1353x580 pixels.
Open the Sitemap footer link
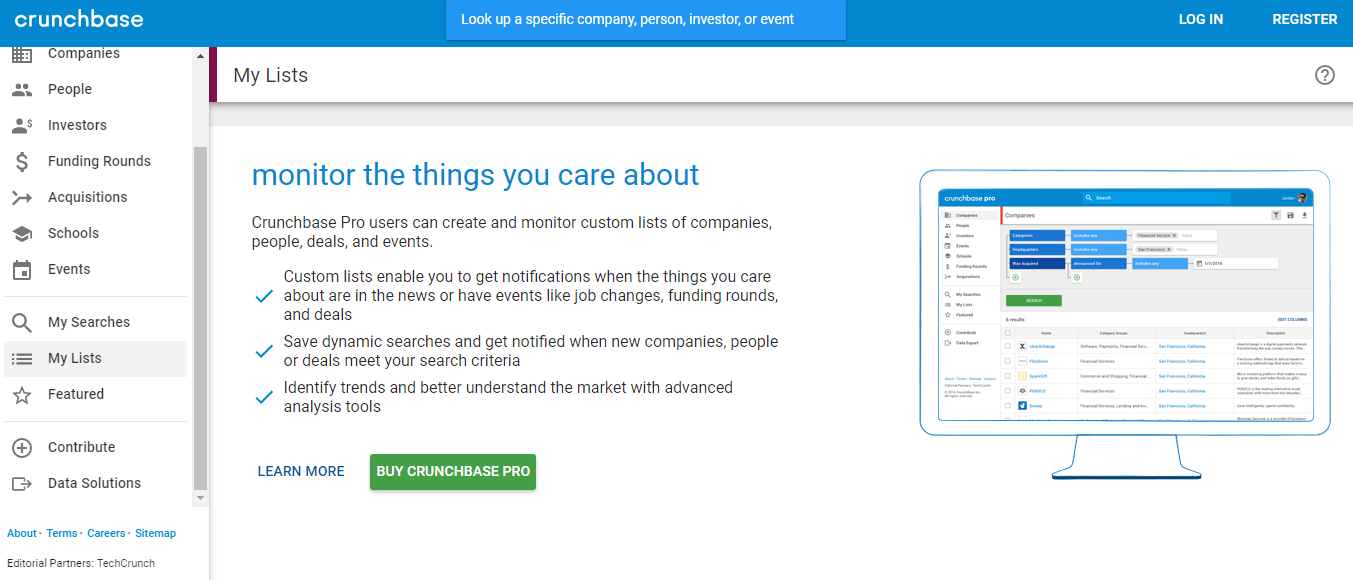coord(155,533)
